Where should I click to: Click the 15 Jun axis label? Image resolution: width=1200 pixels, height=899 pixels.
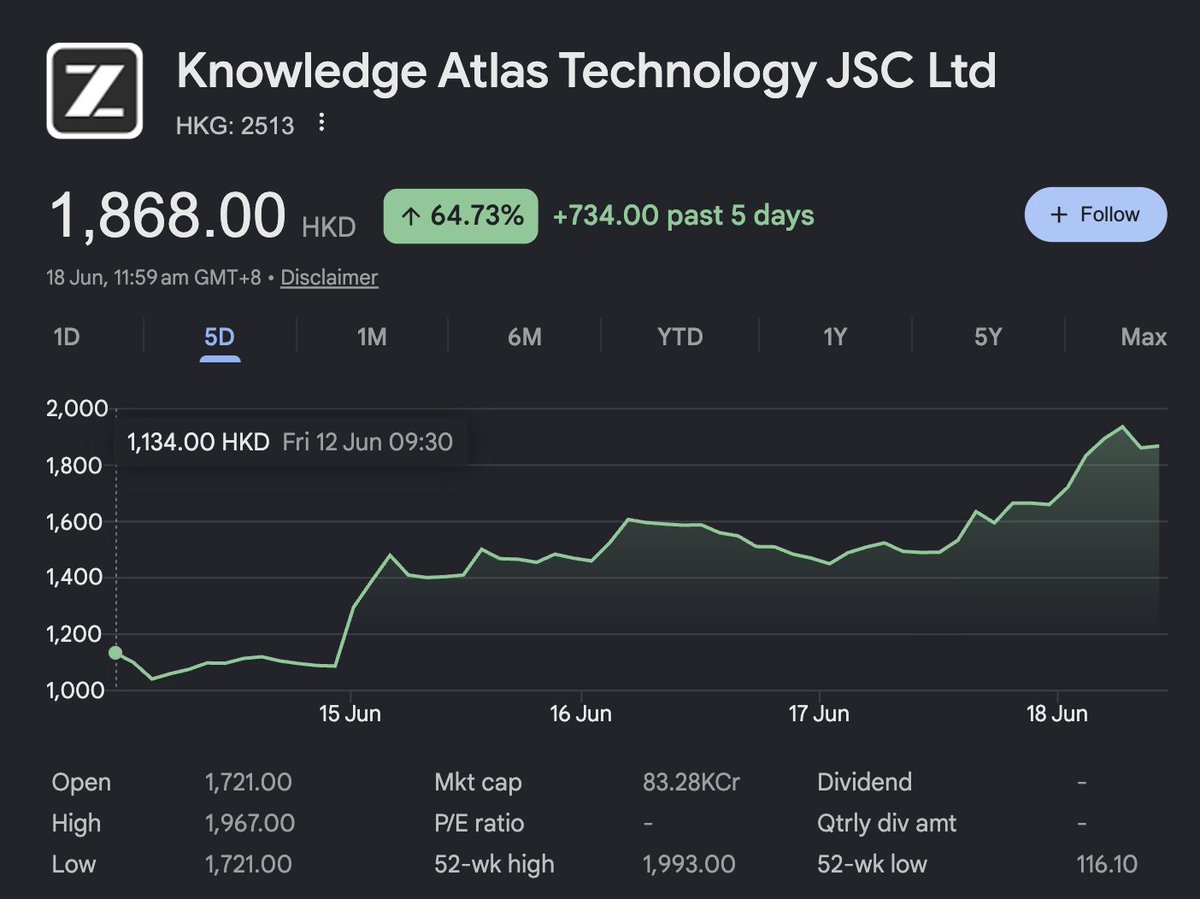[351, 713]
